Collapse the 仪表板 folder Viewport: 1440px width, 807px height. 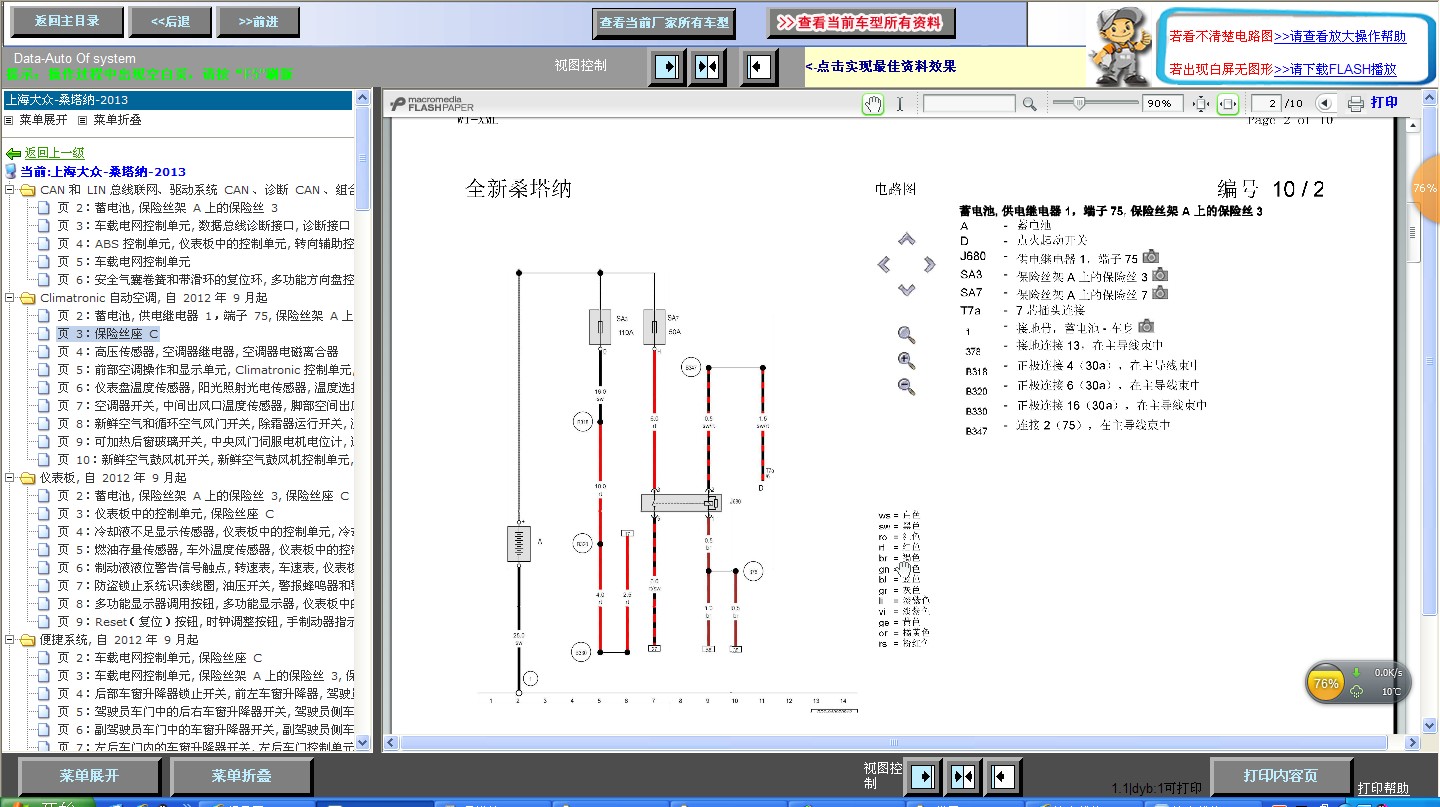pos(10,478)
